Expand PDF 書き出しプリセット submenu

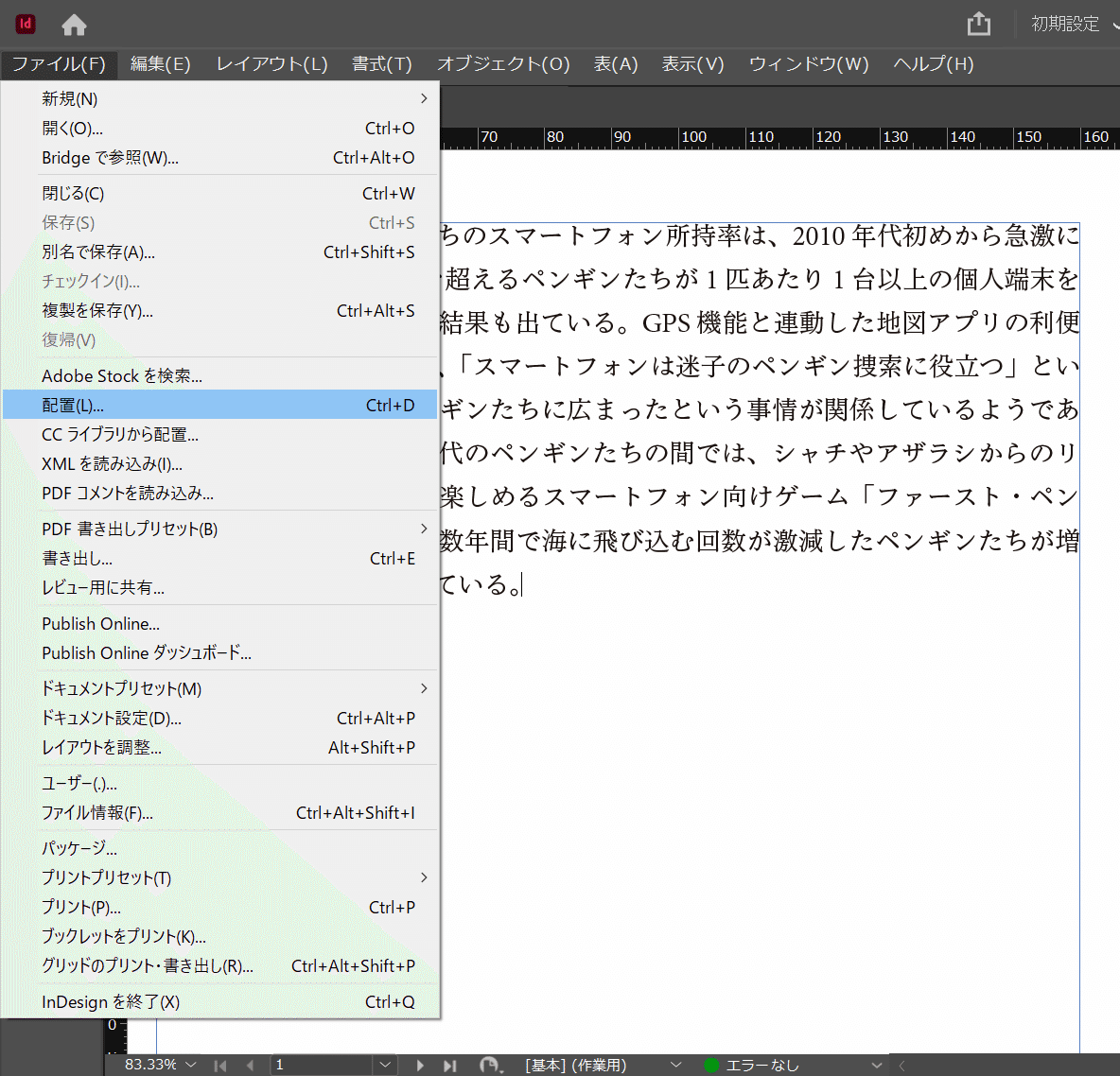423,529
